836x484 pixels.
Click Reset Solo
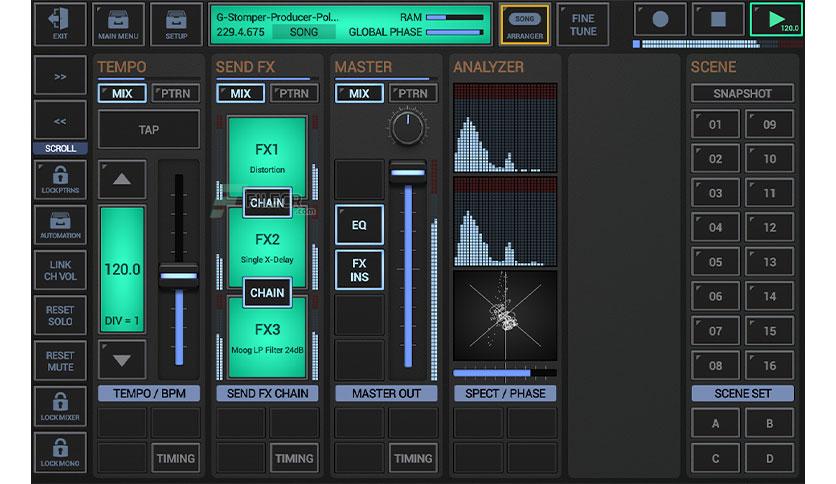60,316
